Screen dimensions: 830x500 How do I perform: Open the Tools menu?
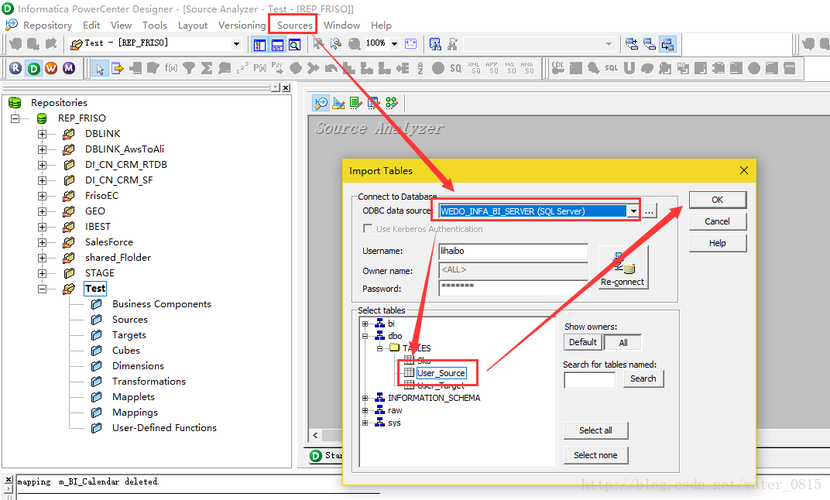click(x=155, y=25)
